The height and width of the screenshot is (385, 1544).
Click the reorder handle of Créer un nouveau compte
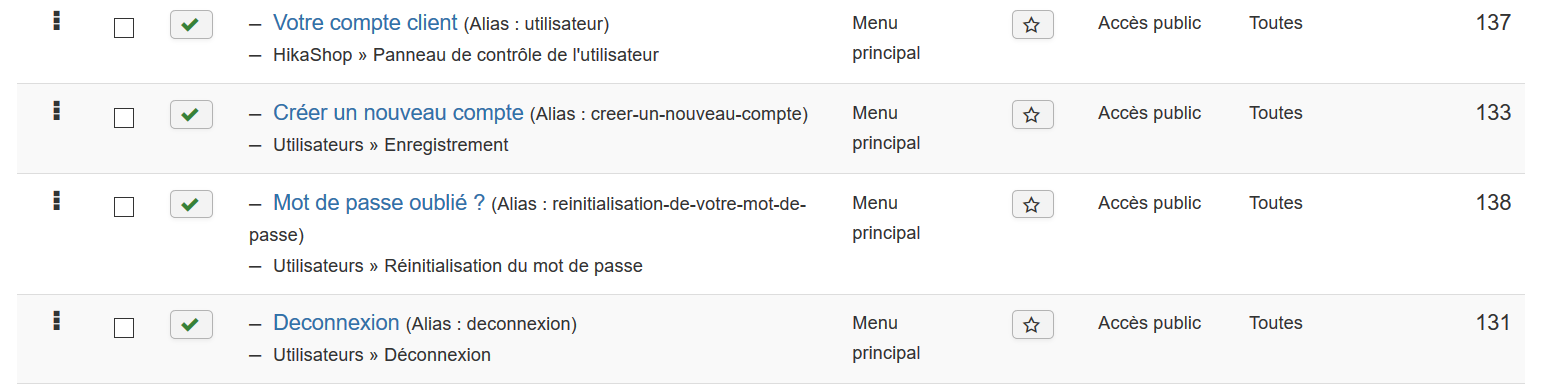tap(57, 111)
